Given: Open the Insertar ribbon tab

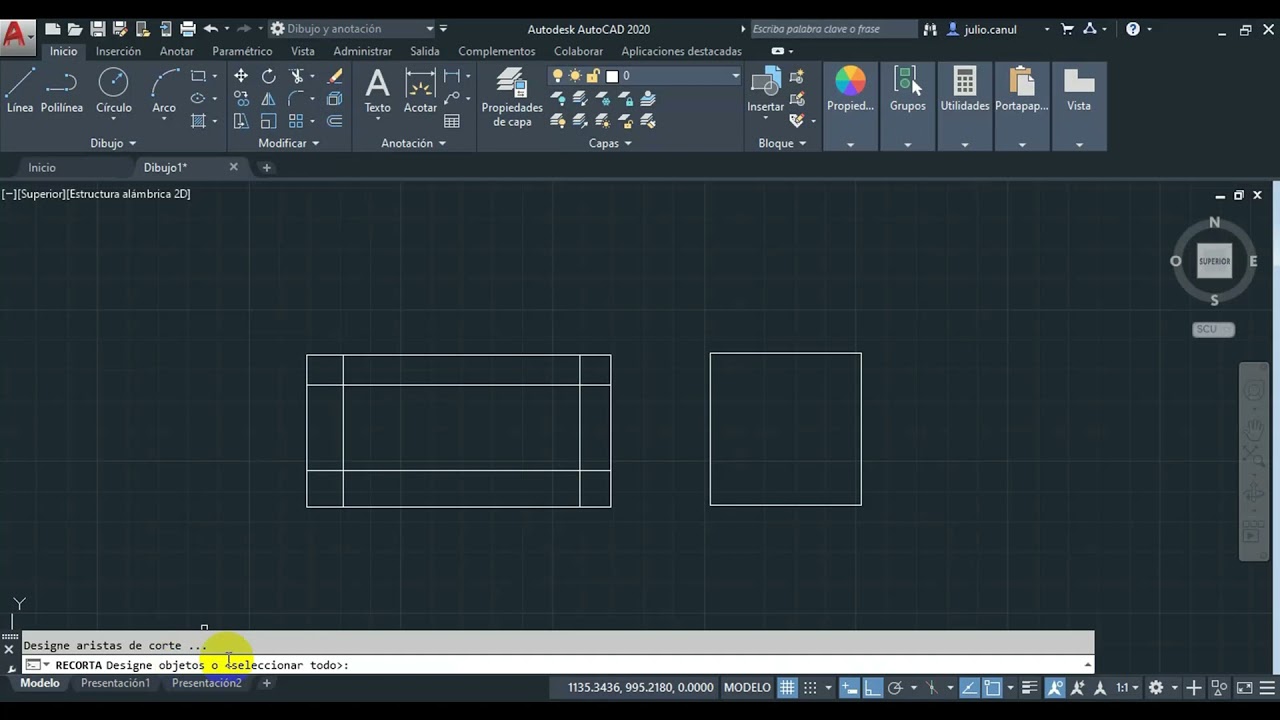Looking at the screenshot, I should 118,51.
